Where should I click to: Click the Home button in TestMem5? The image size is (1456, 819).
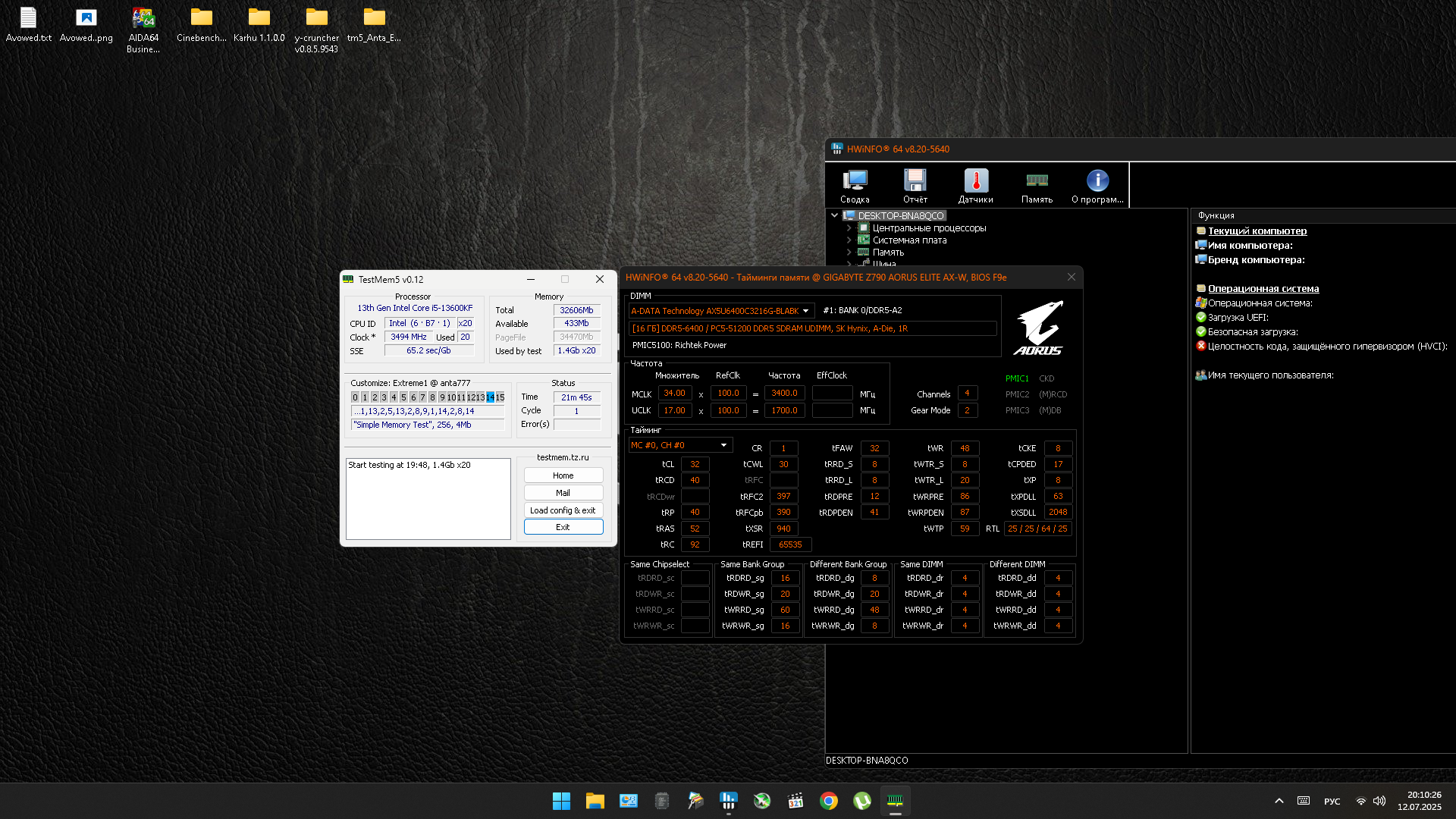coord(563,475)
